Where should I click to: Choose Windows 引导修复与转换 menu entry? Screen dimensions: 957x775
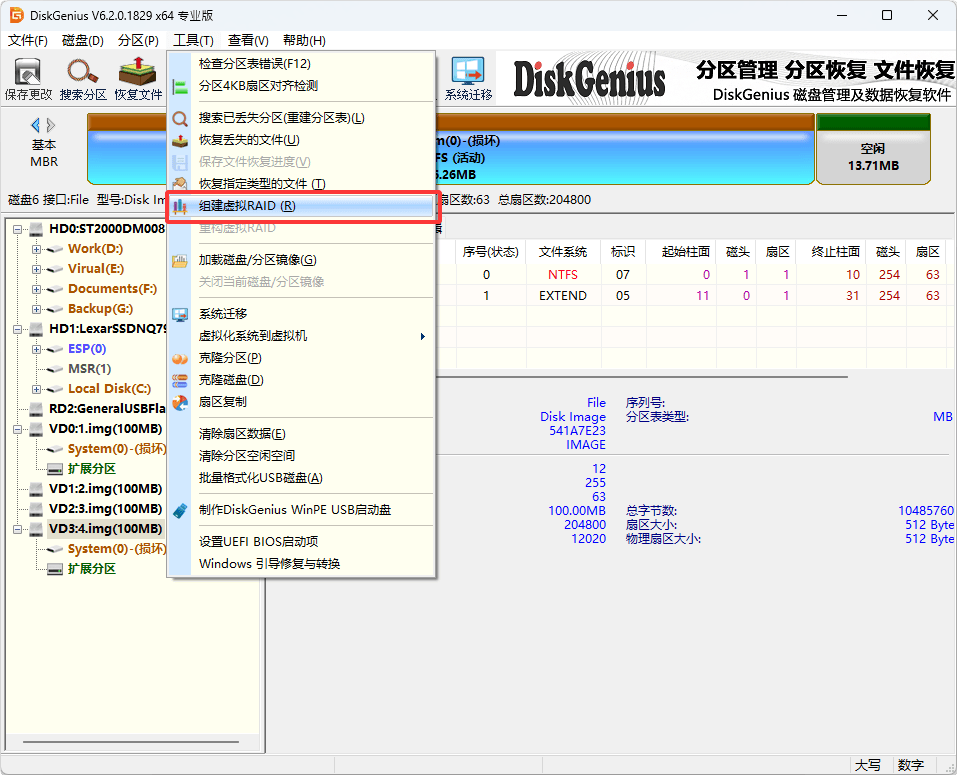click(x=302, y=563)
